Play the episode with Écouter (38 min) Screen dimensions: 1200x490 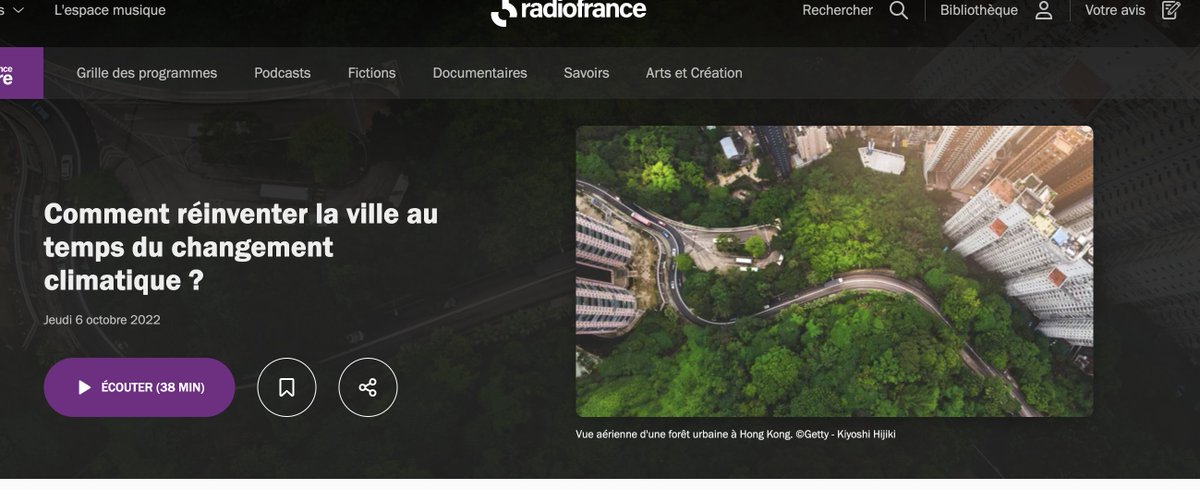click(x=139, y=387)
